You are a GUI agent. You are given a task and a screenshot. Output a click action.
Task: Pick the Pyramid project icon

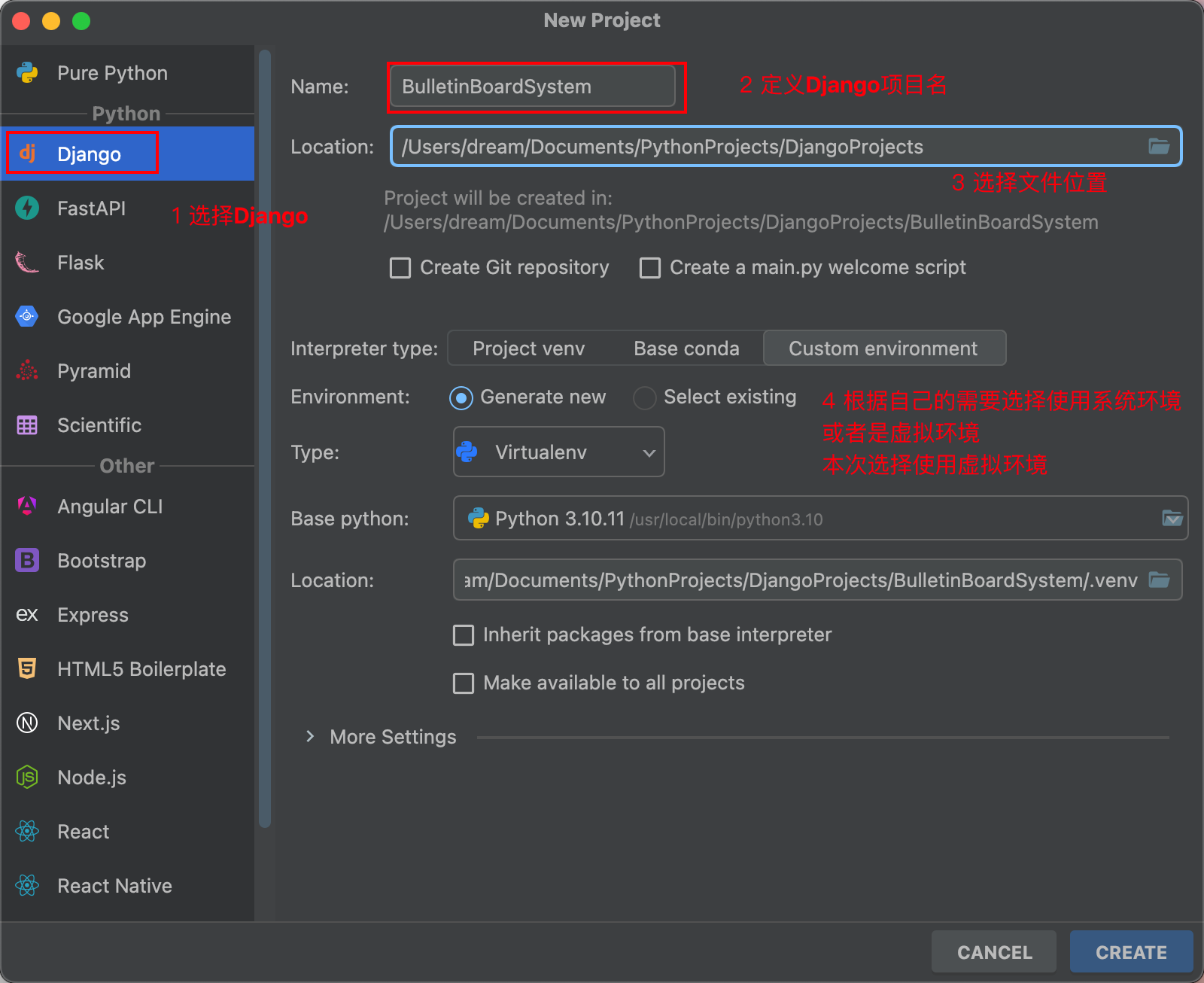tap(27, 370)
